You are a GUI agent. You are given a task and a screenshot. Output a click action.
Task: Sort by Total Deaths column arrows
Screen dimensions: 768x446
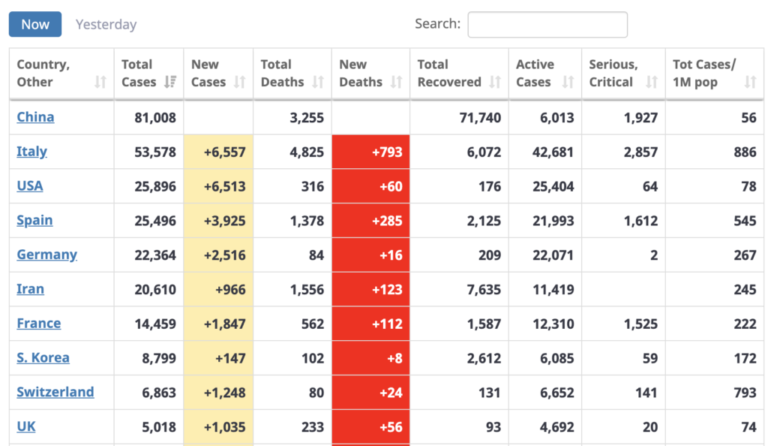coord(318,82)
